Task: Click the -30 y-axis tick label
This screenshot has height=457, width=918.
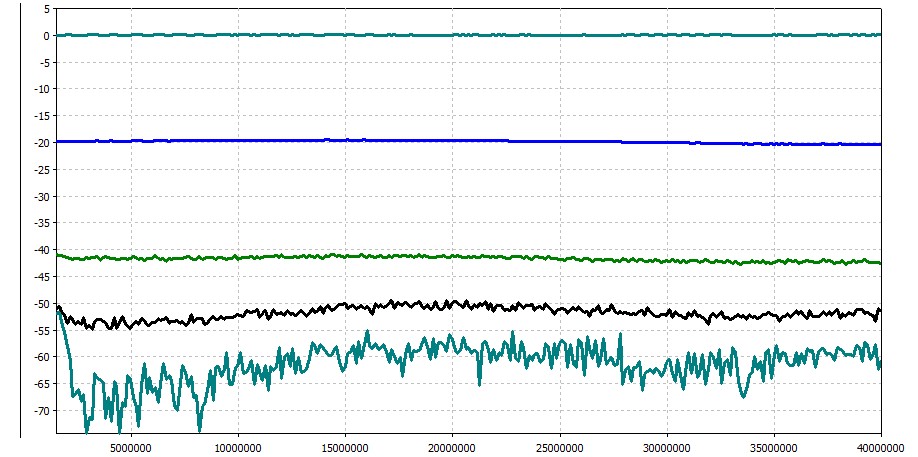Action: click(41, 197)
